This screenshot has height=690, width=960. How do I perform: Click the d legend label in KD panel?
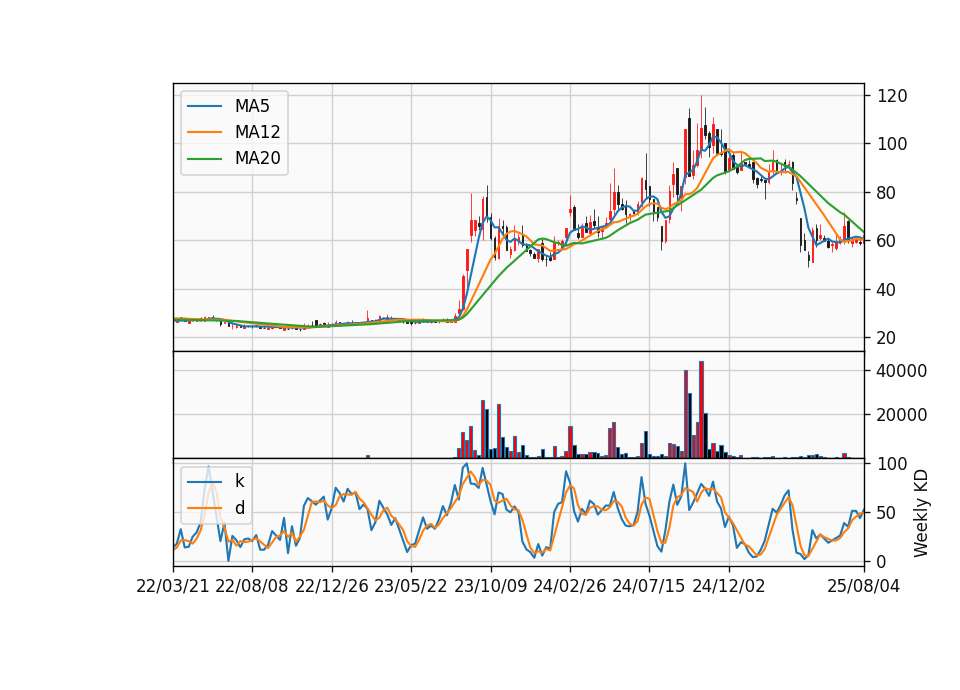tap(239, 508)
